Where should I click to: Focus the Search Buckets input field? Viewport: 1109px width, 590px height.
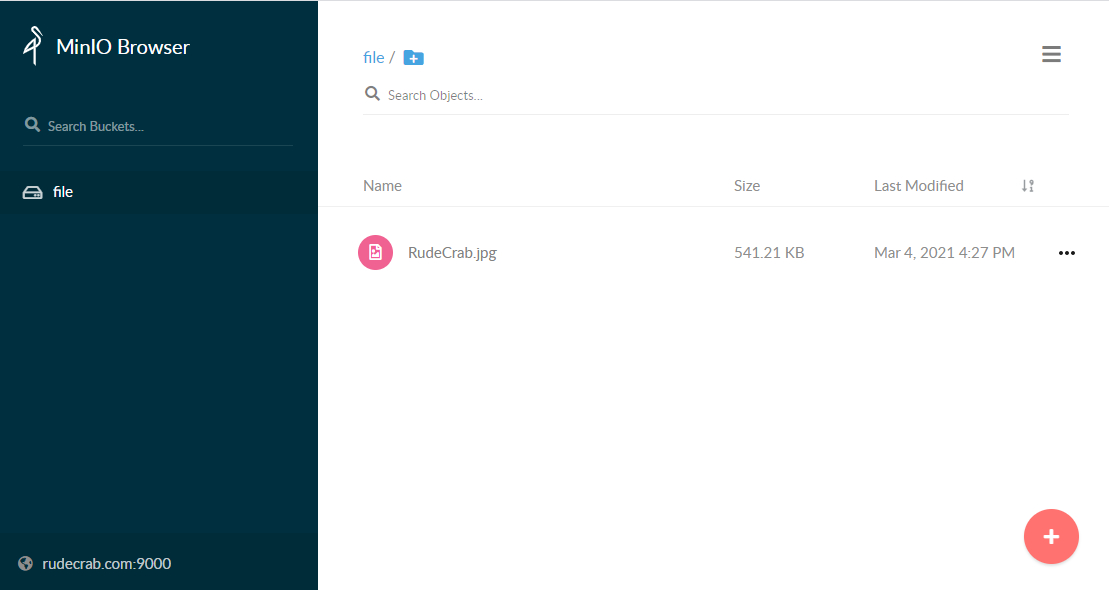(x=158, y=126)
